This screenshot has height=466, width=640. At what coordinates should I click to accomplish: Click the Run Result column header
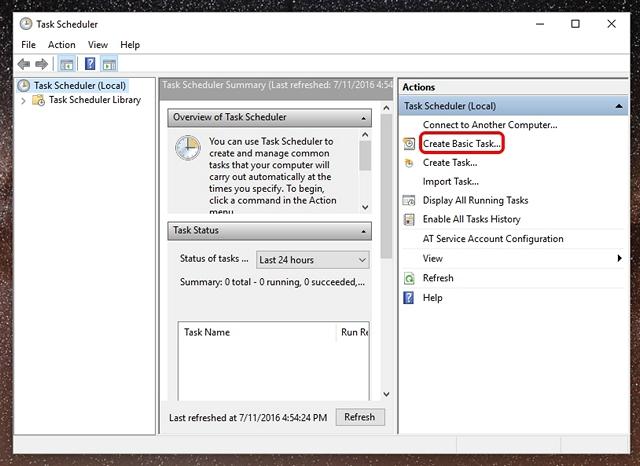[353, 332]
